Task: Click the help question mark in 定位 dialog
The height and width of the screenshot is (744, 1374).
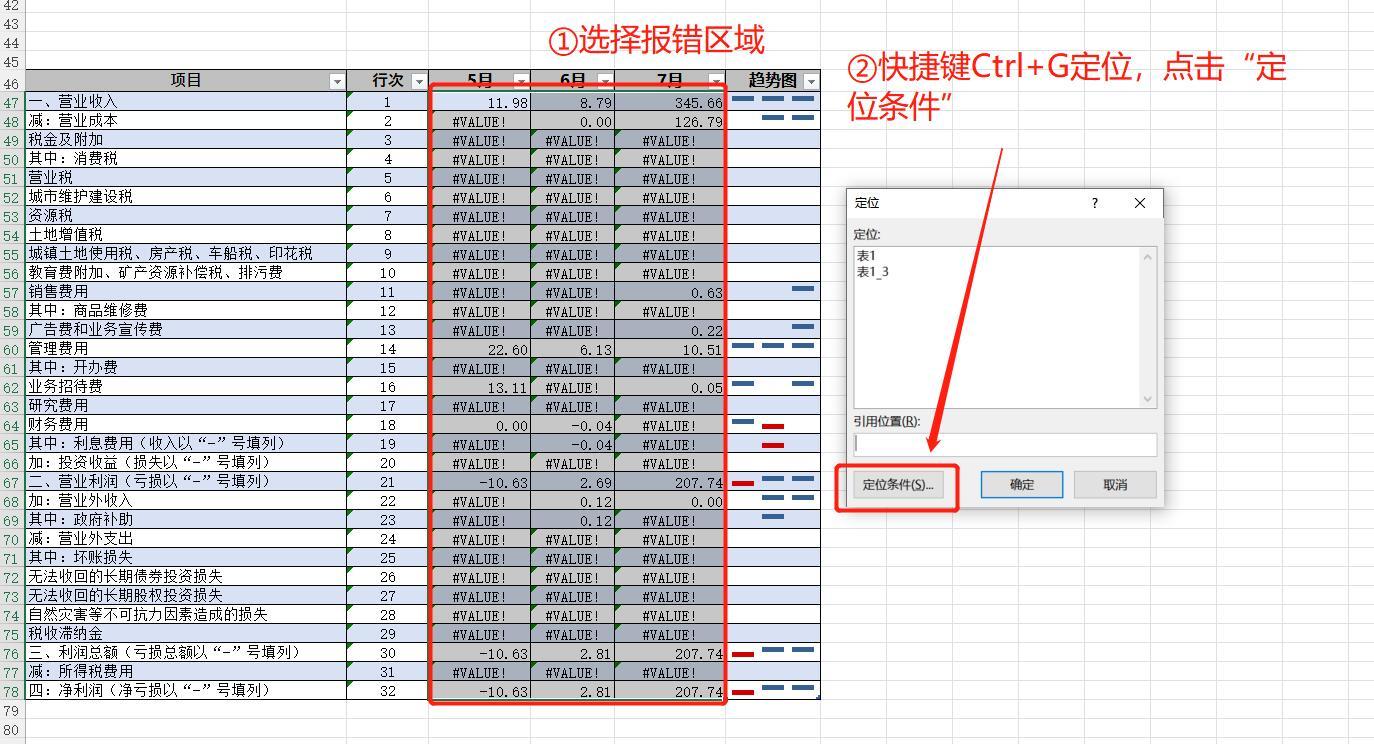Action: 1094,203
